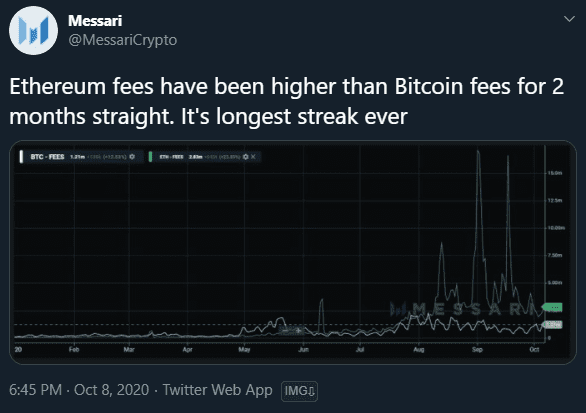Click the zoom control on the chart

point(292,330)
